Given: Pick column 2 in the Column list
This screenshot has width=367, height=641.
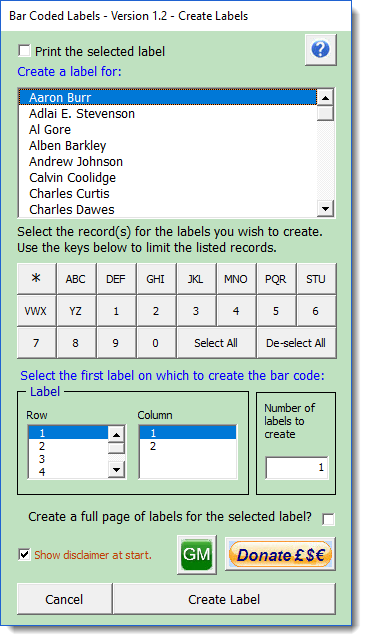Looking at the screenshot, I should point(188,446).
